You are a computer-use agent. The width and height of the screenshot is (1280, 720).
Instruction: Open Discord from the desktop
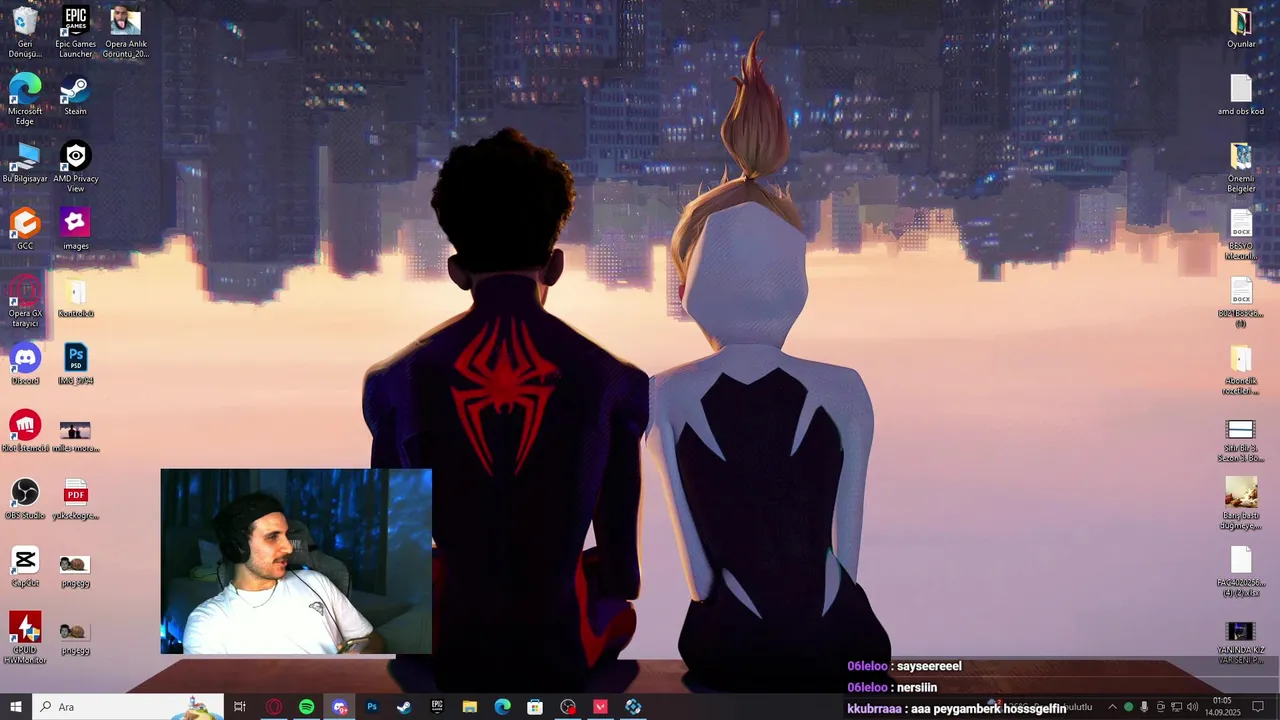tap(25, 365)
